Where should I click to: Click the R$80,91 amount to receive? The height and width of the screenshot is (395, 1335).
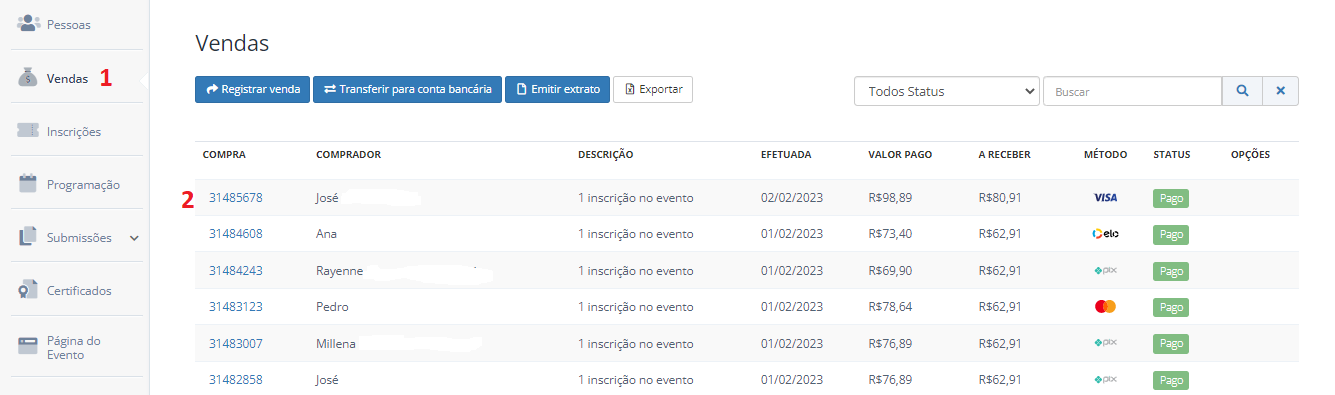[1000, 198]
